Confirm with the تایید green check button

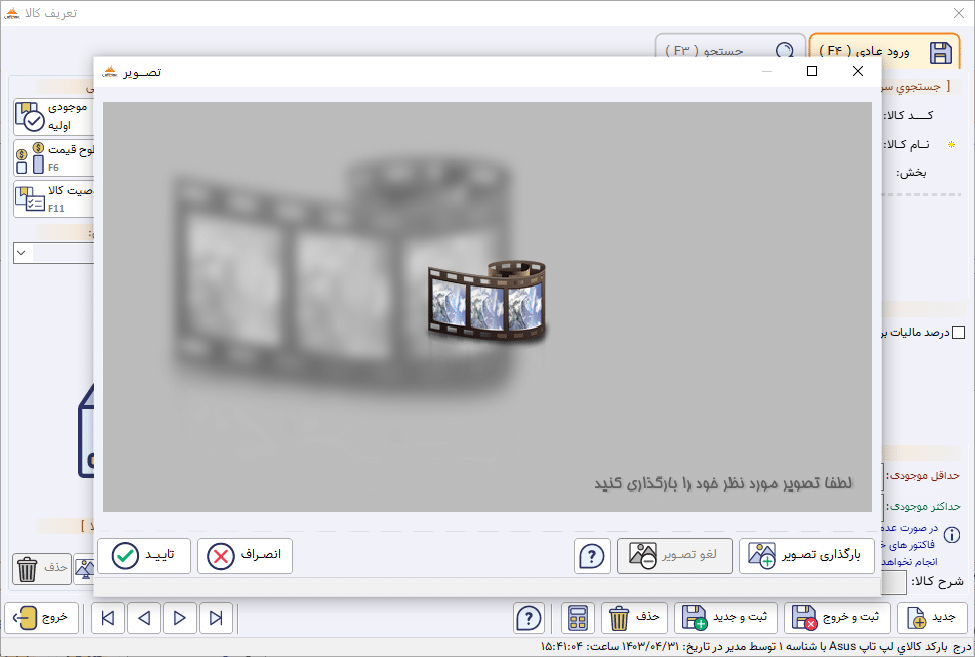coord(144,555)
